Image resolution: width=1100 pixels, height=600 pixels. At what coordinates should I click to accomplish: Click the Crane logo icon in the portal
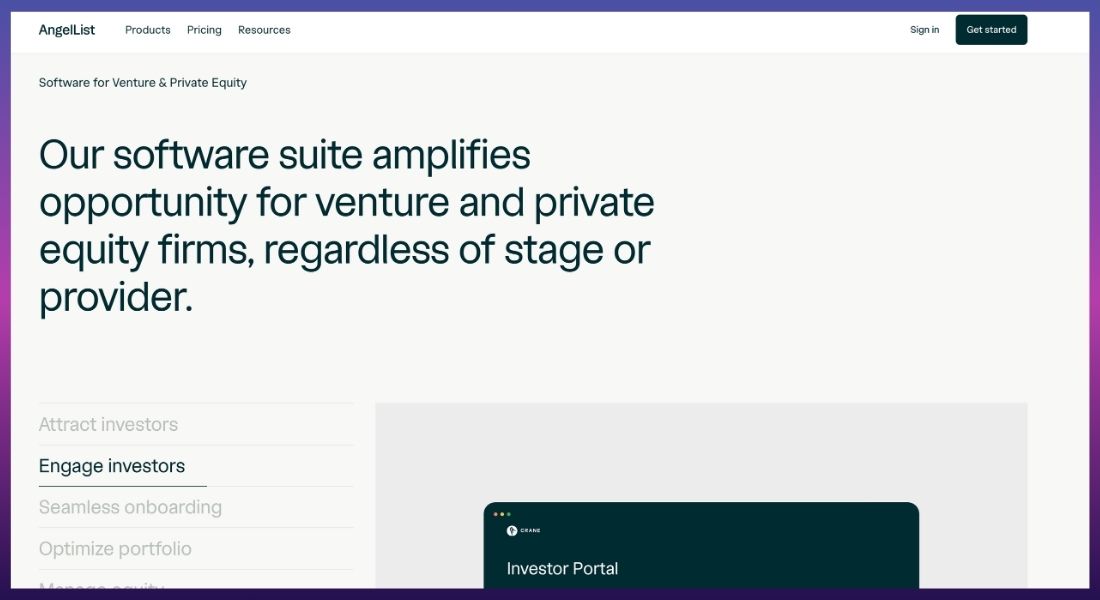[512, 531]
